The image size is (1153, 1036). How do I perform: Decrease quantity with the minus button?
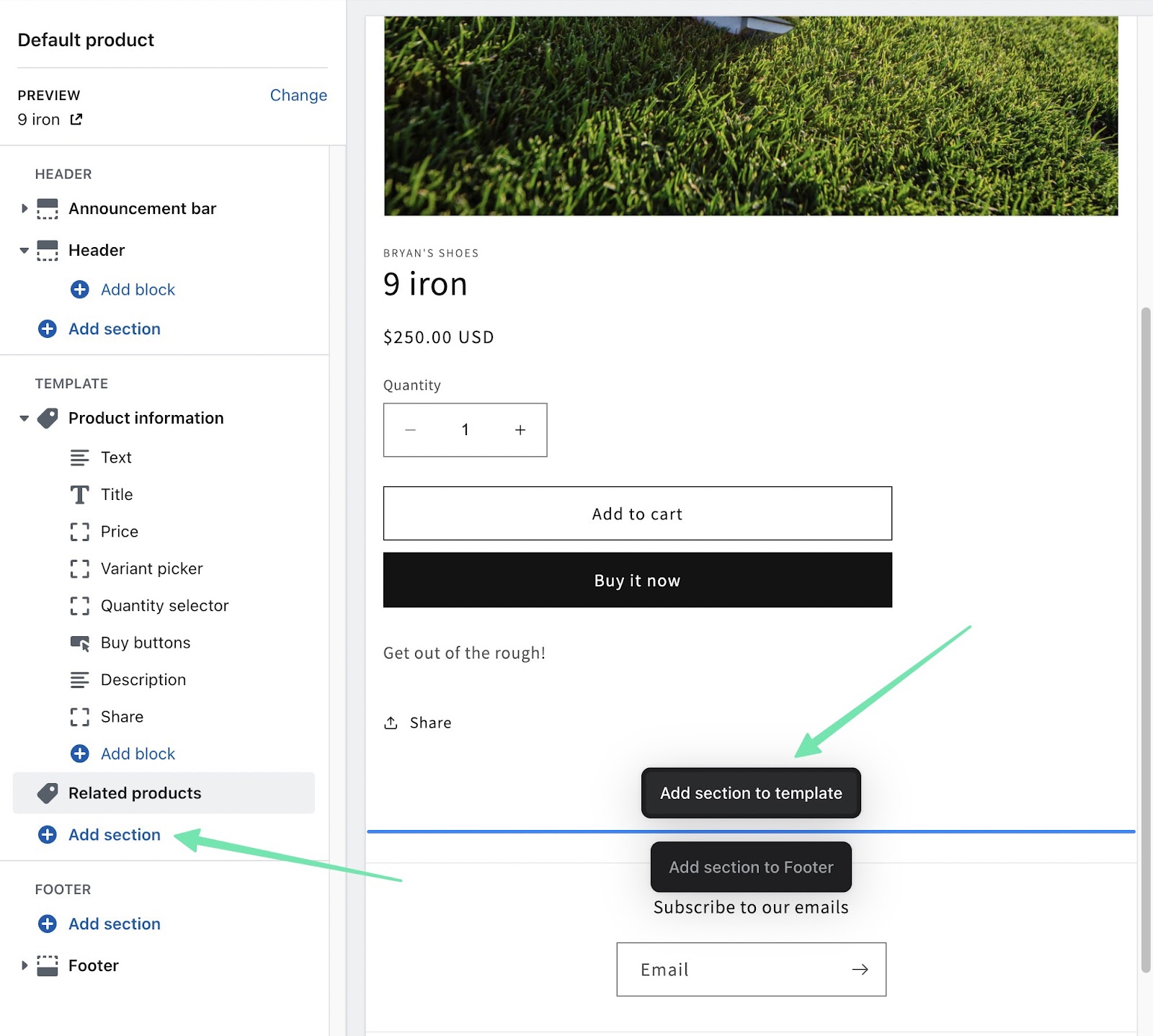tap(411, 430)
